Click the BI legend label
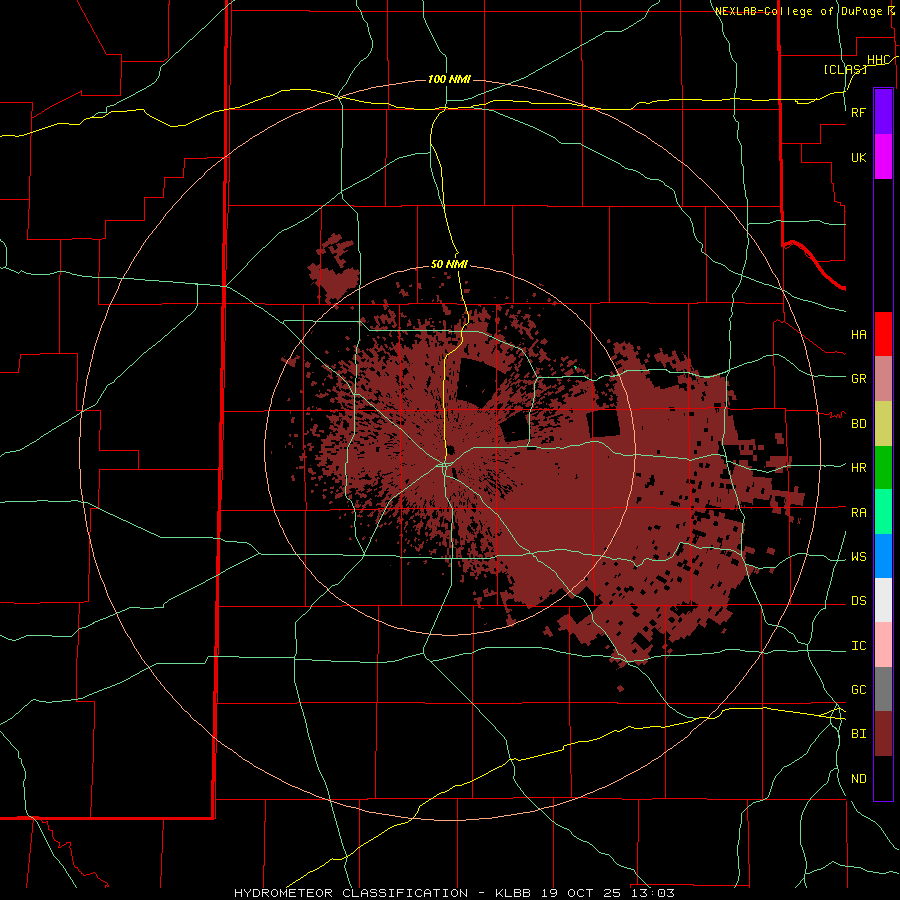This screenshot has height=900, width=900. click(858, 734)
